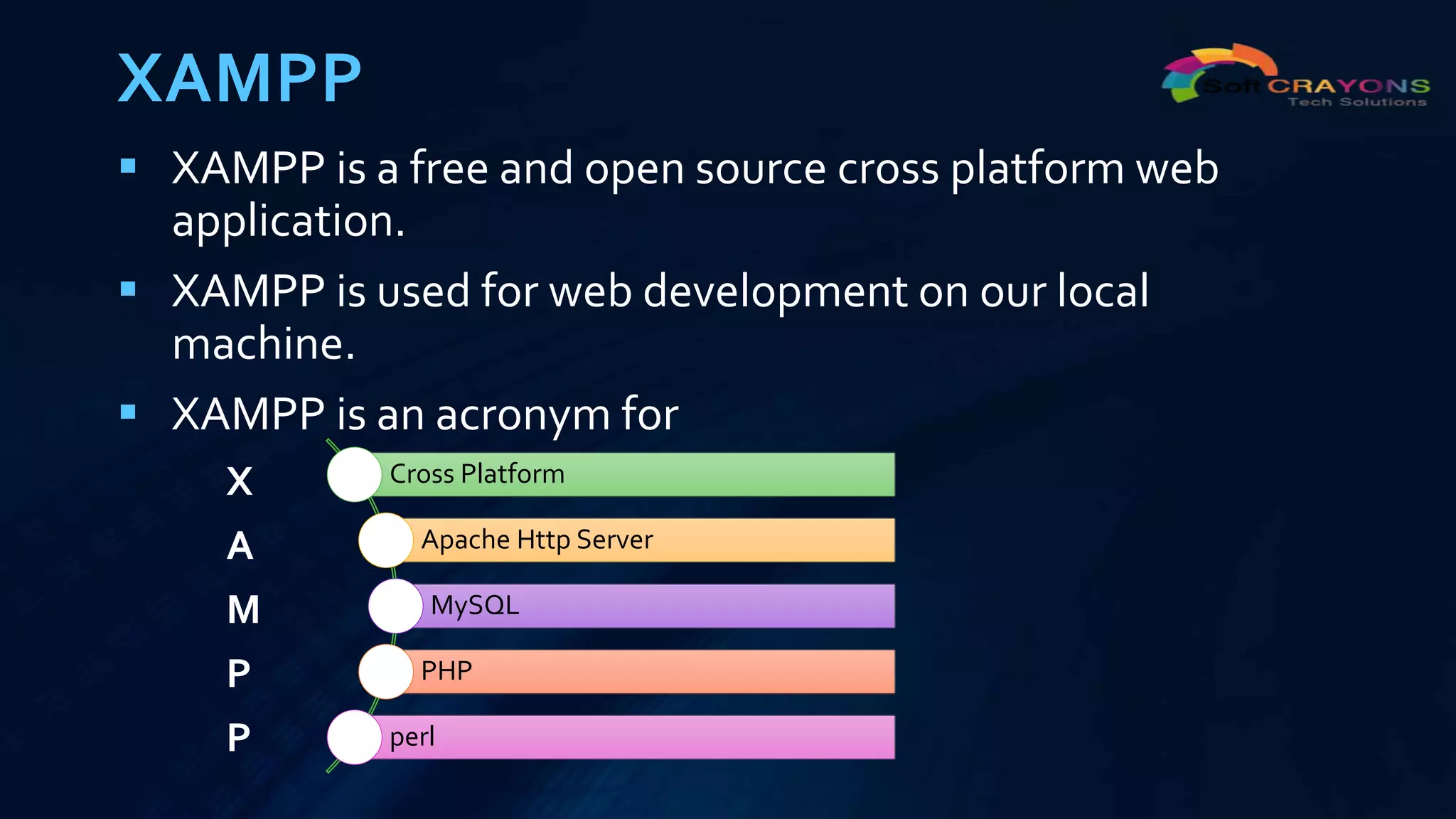
Task: Click the white circle beside perl
Action: pos(354,737)
